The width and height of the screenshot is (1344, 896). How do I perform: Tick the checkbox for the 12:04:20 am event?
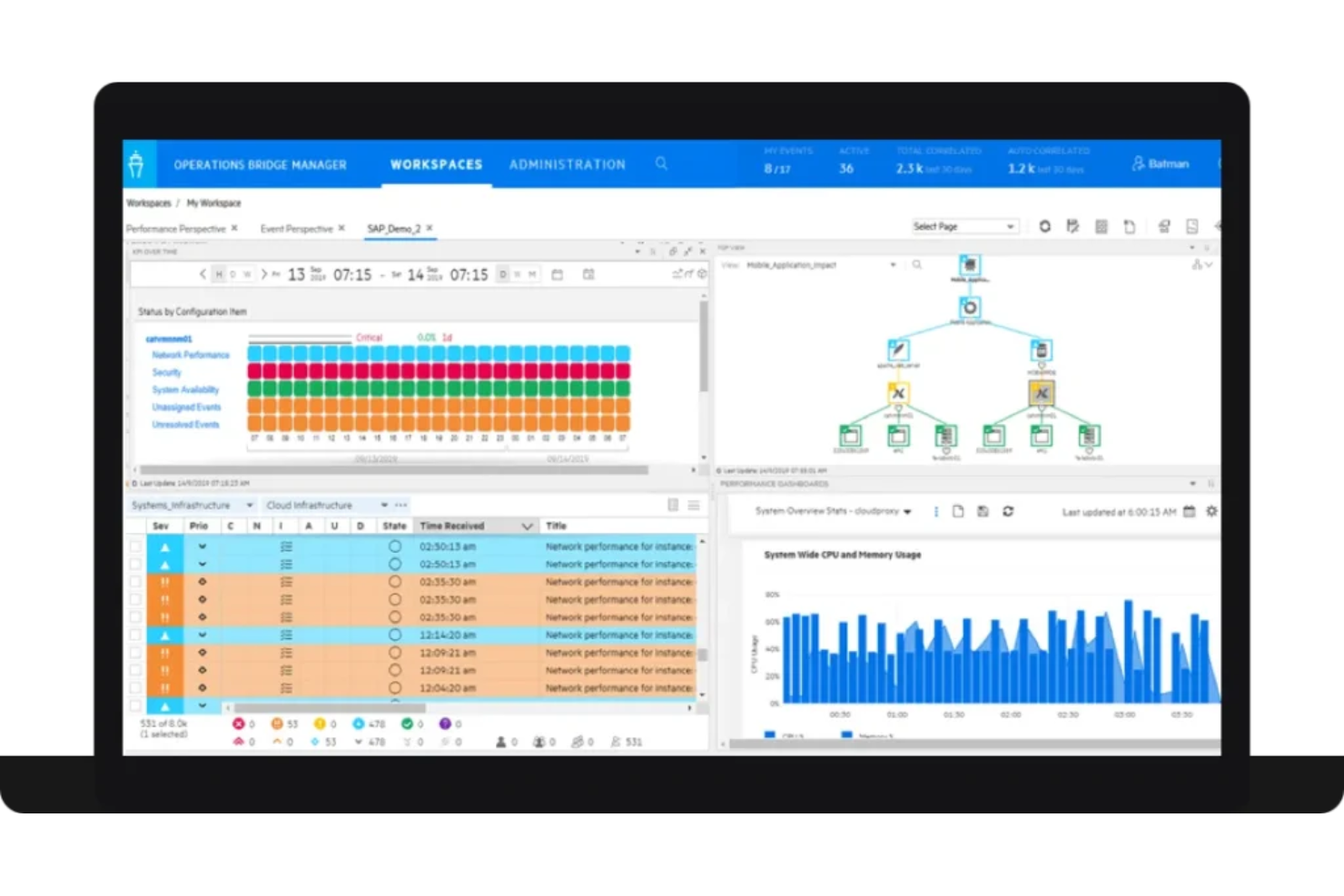point(135,688)
